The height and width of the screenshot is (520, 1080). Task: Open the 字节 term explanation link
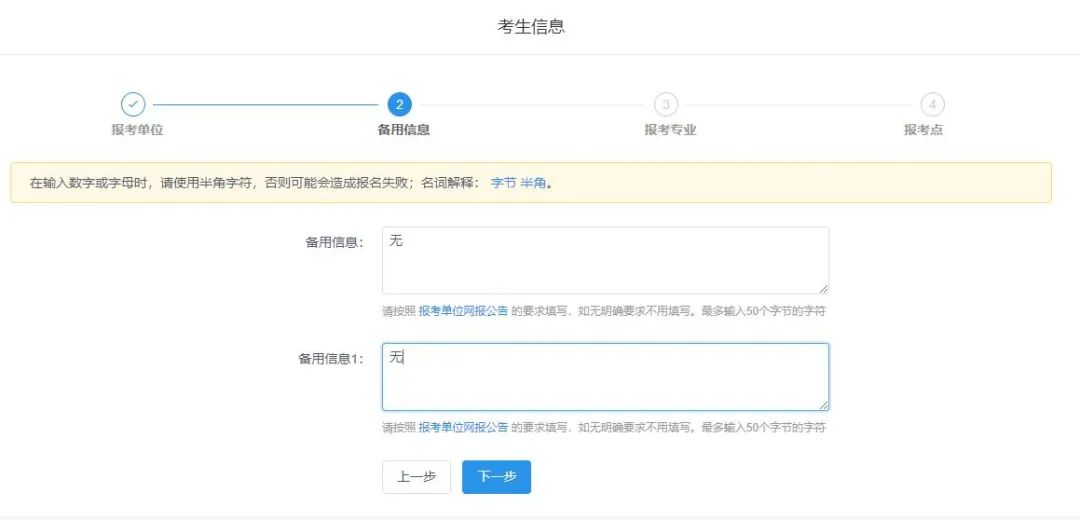pyautogui.click(x=503, y=183)
